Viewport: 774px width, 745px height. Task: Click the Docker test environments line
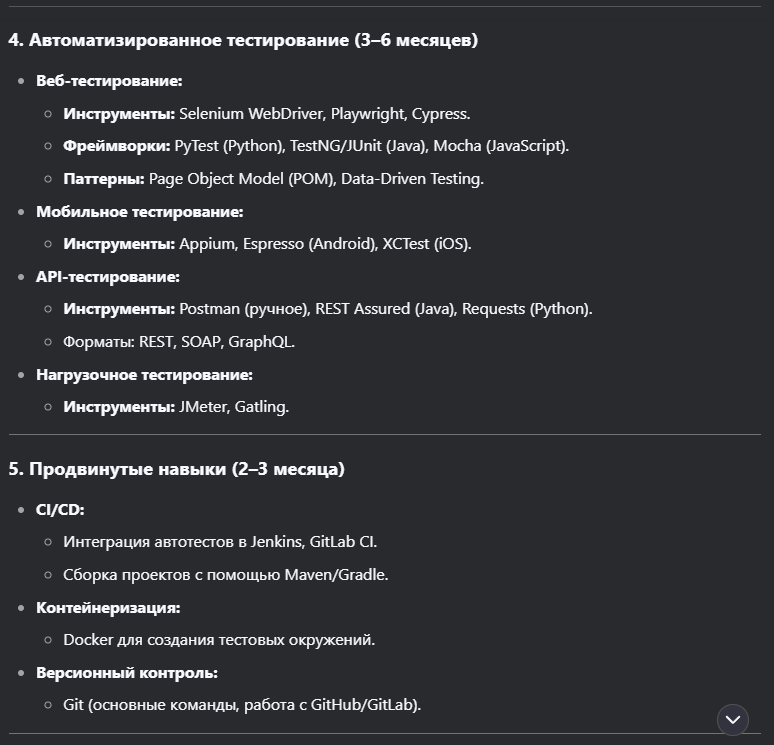coord(219,640)
